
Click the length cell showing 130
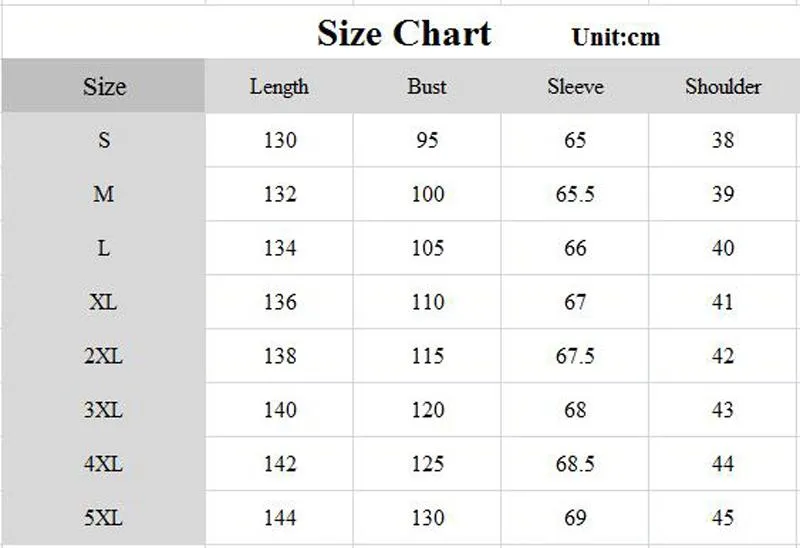pyautogui.click(x=279, y=139)
